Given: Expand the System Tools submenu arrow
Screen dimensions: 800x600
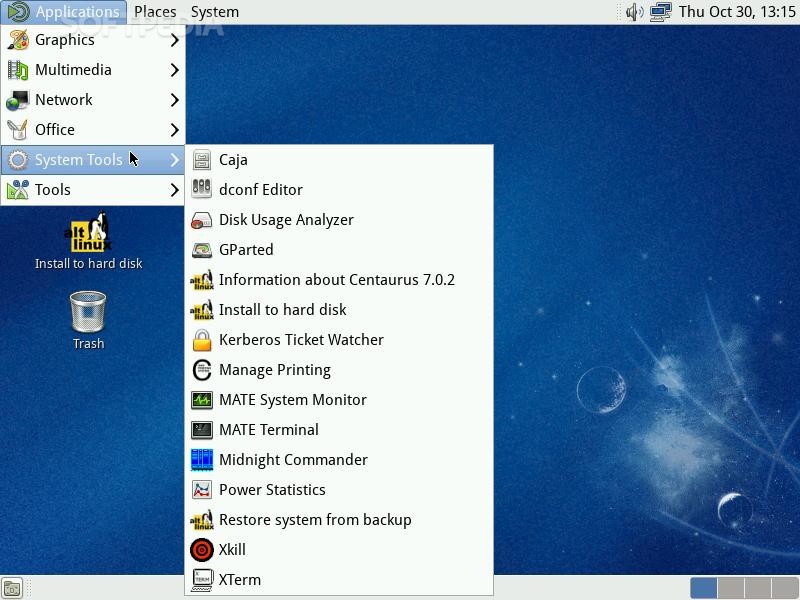Looking at the screenshot, I should pyautogui.click(x=174, y=160).
